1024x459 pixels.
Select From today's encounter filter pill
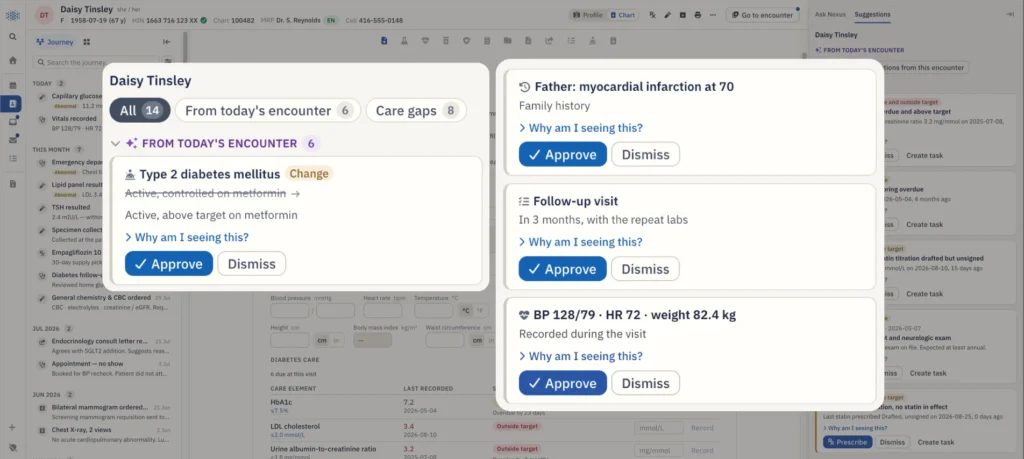268,110
